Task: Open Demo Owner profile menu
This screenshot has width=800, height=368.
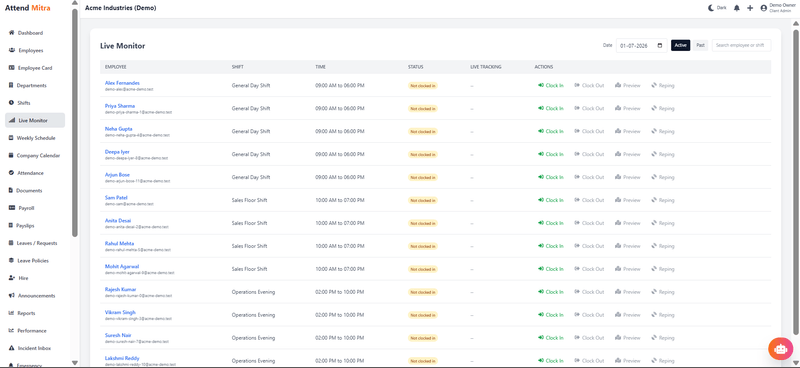Action: pos(778,8)
